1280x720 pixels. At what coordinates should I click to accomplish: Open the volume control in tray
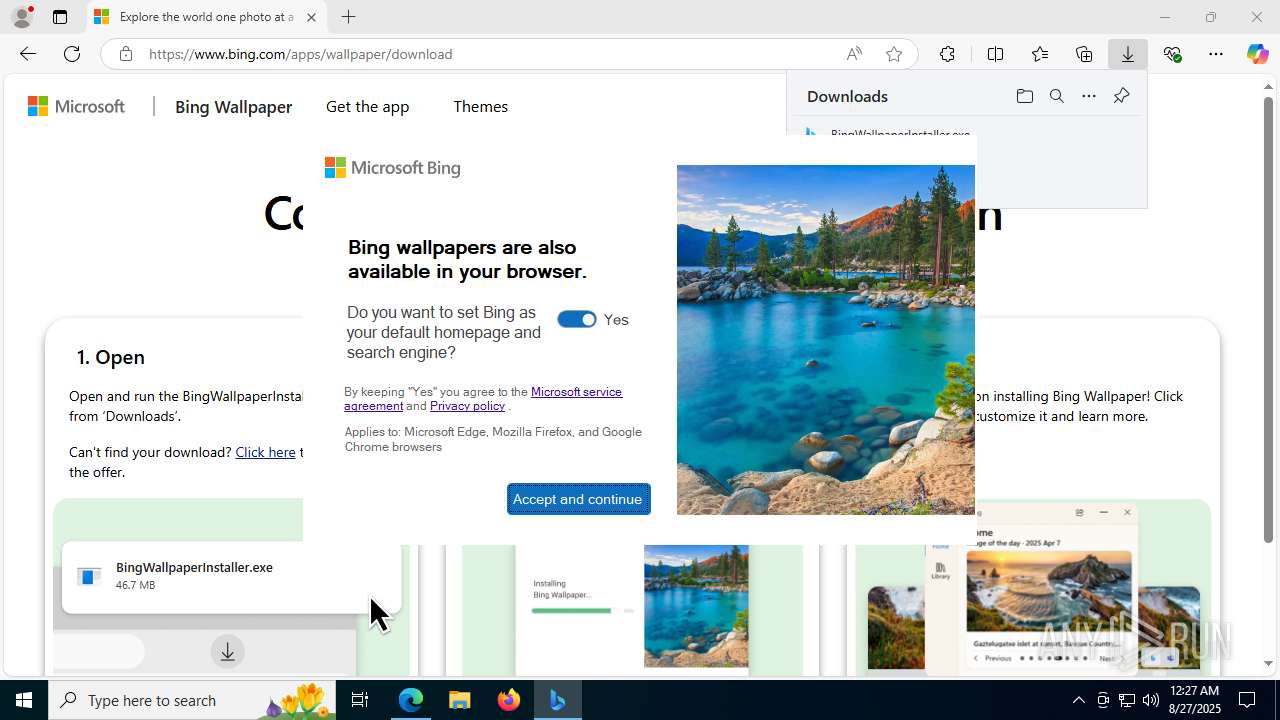[1150, 700]
